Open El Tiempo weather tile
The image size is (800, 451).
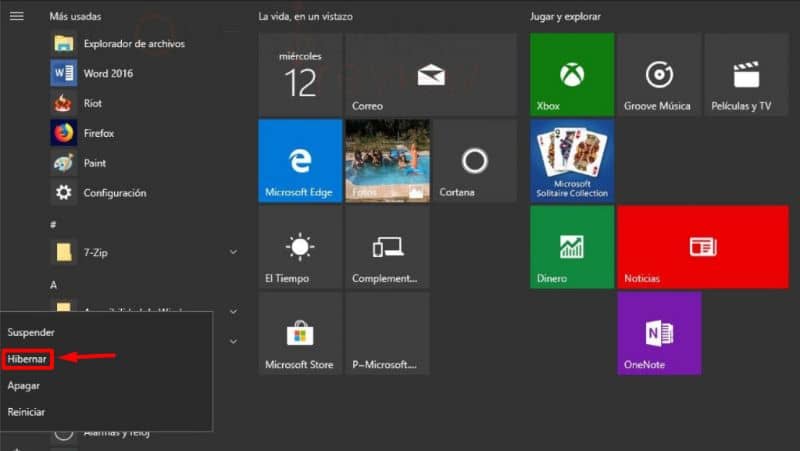point(300,247)
